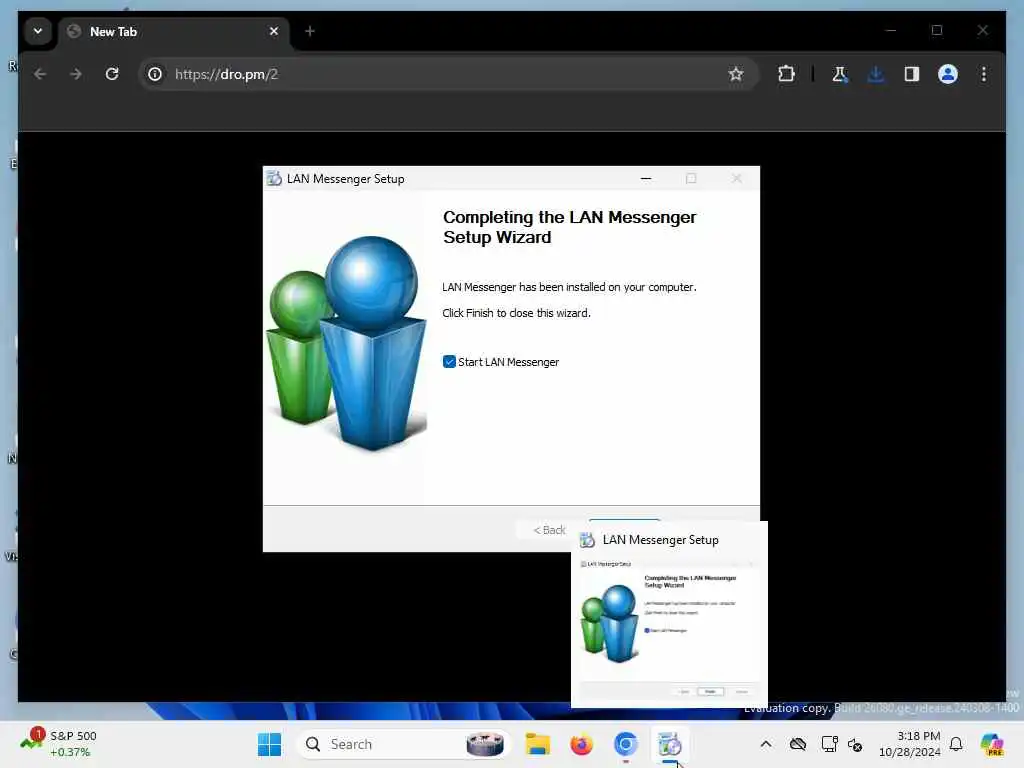Open the Chrome profile avatar

click(x=948, y=74)
